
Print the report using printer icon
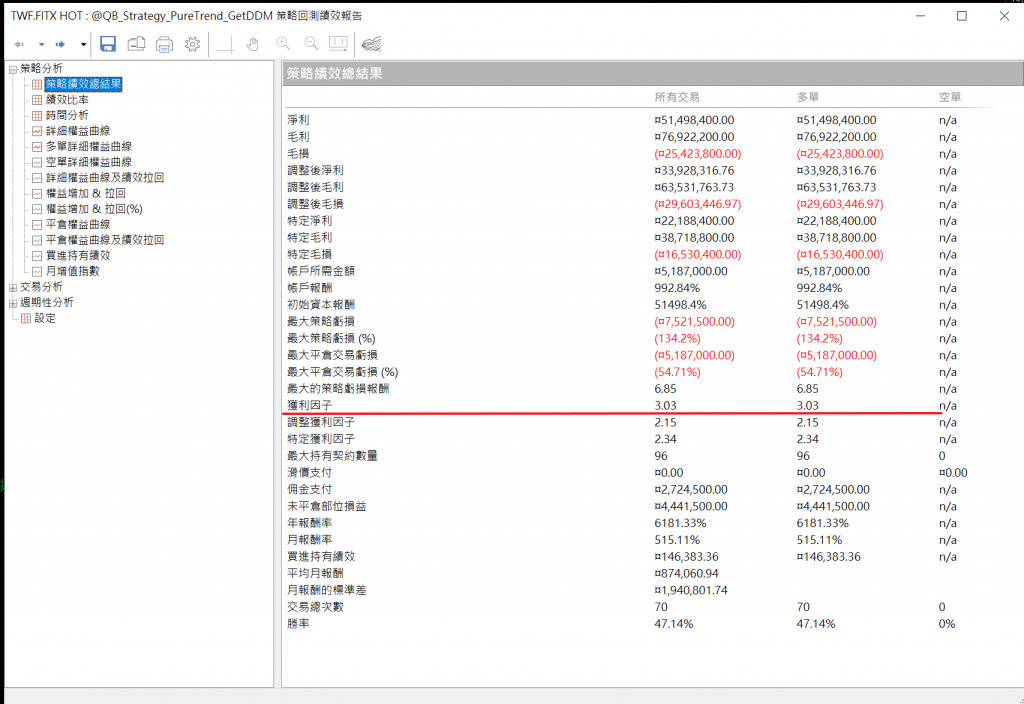pos(165,44)
